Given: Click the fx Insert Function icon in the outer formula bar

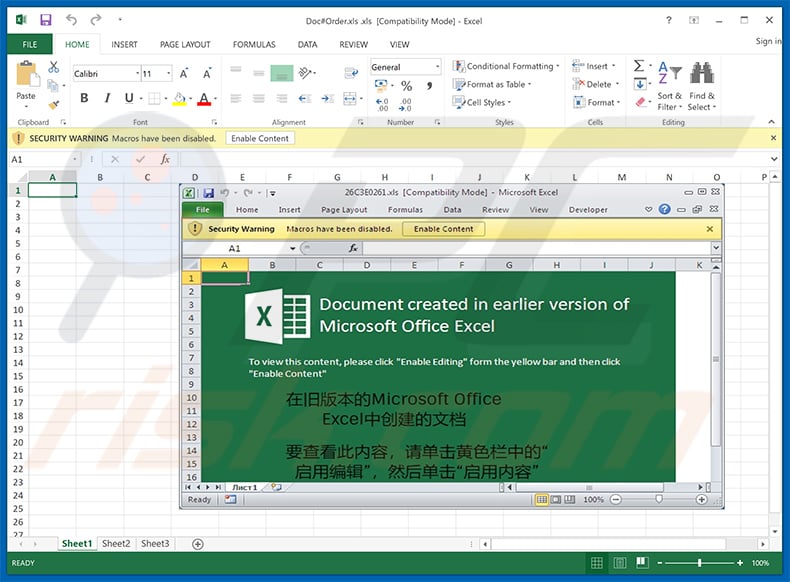Looking at the screenshot, I should 165,159.
